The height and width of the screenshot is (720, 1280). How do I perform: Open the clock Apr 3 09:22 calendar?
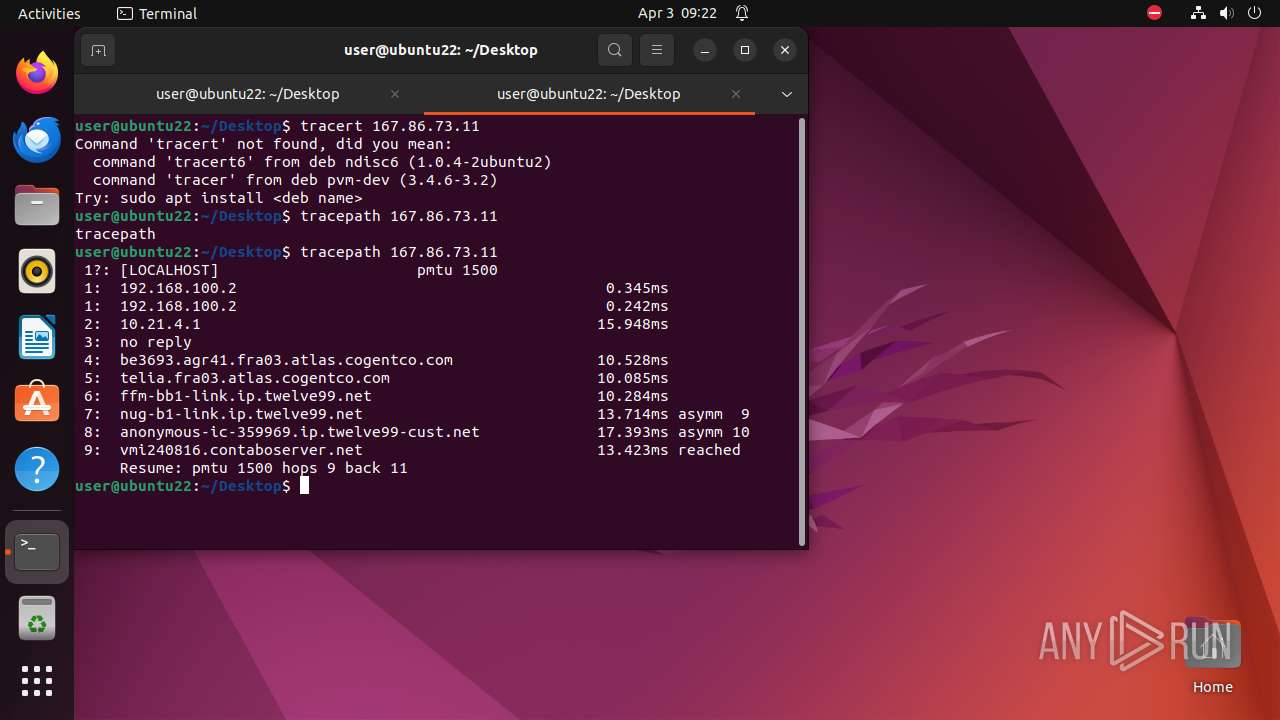tap(677, 13)
